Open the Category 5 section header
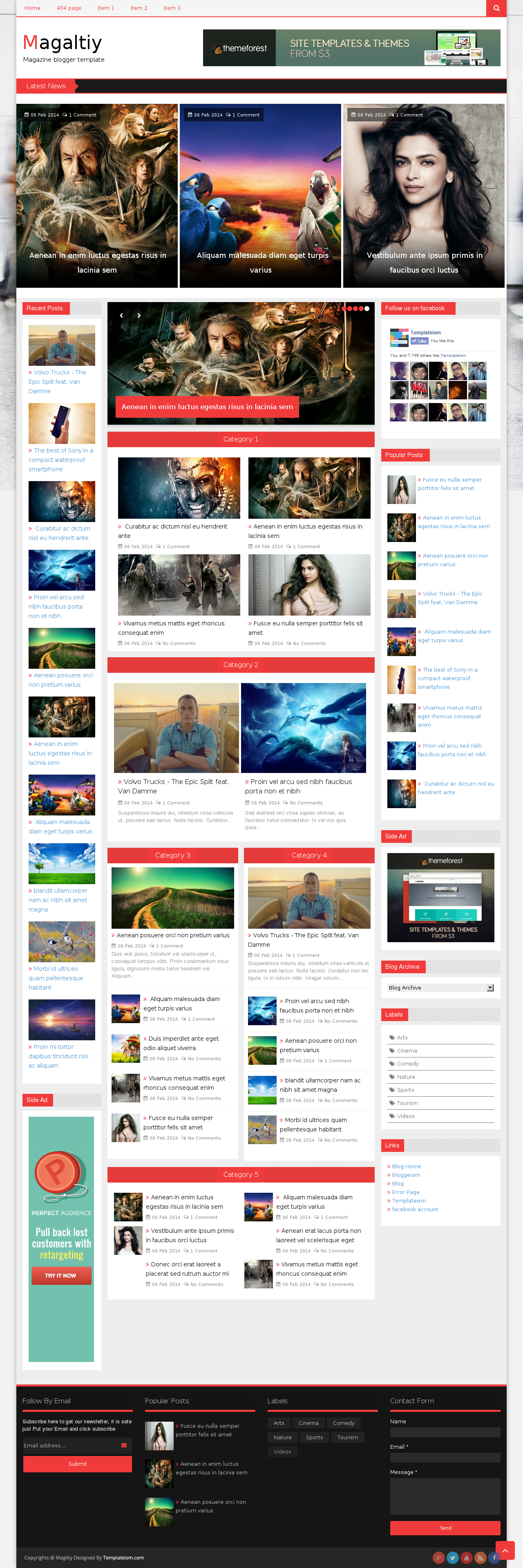 tap(241, 1175)
